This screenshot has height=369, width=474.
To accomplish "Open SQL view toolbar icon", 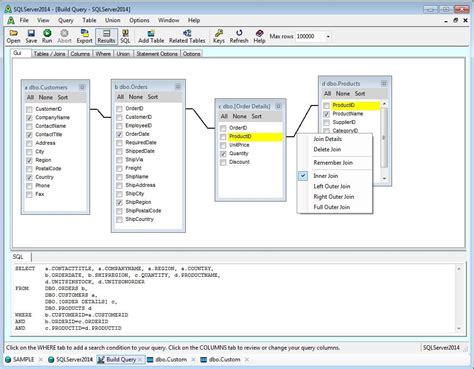I will click(125, 36).
